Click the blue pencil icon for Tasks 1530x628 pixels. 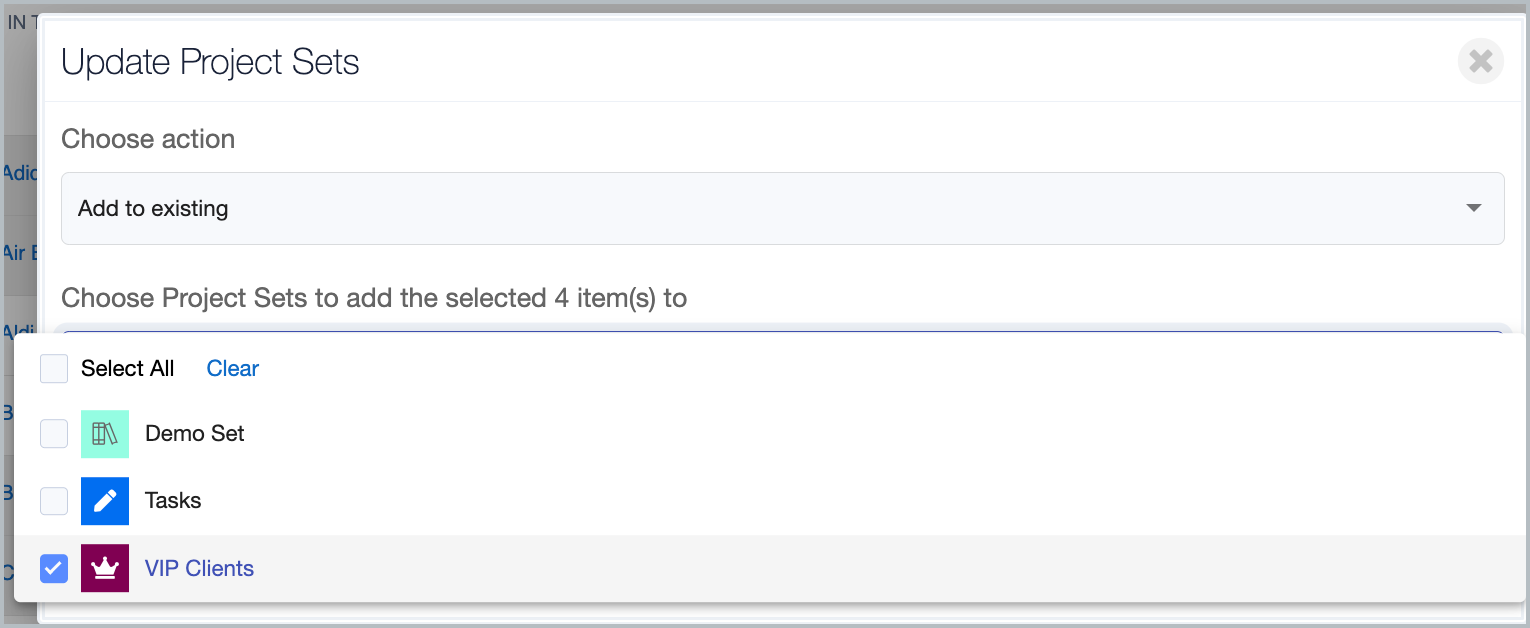coord(105,501)
